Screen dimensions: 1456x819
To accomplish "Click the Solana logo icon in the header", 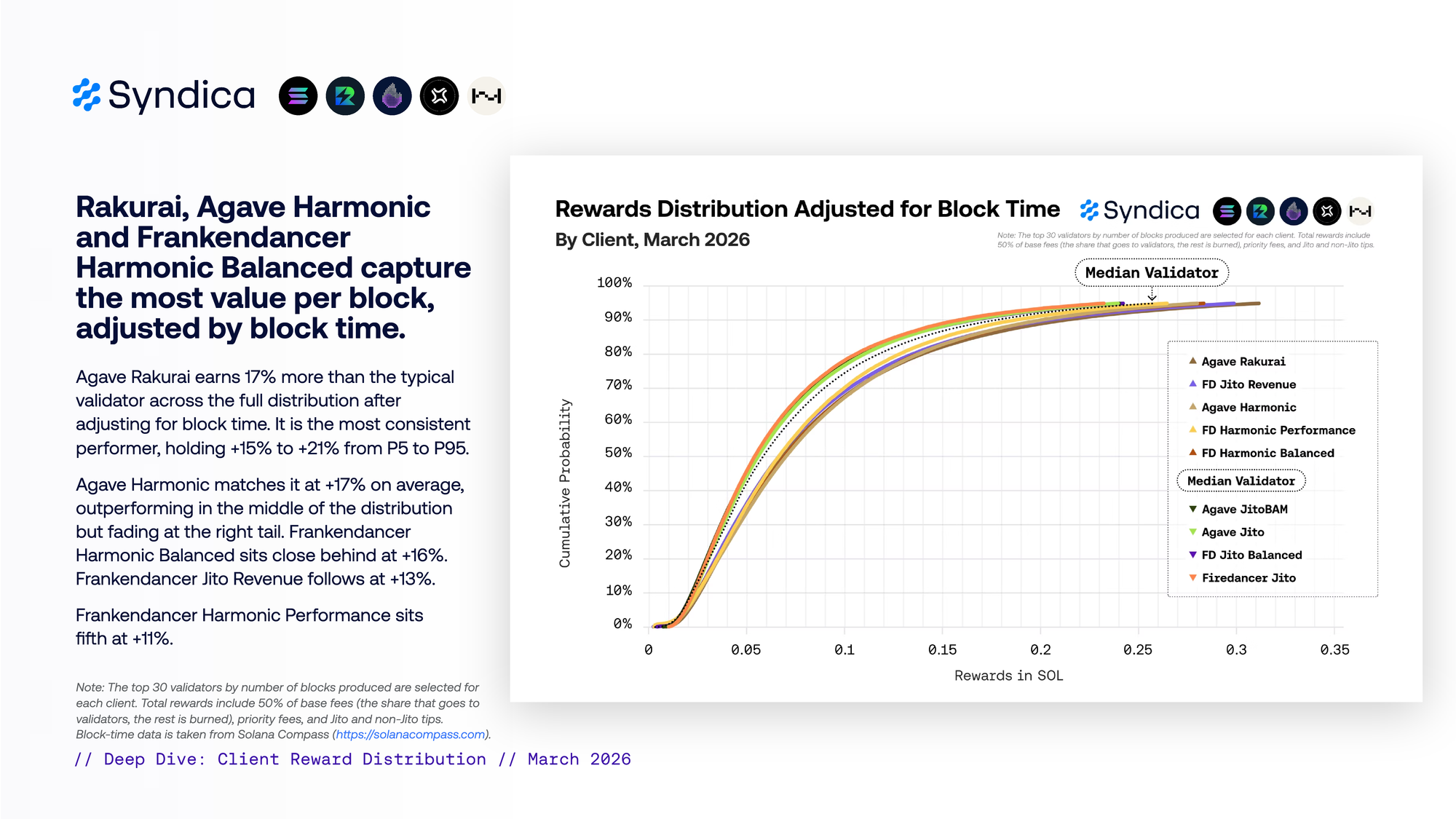I will click(x=298, y=95).
